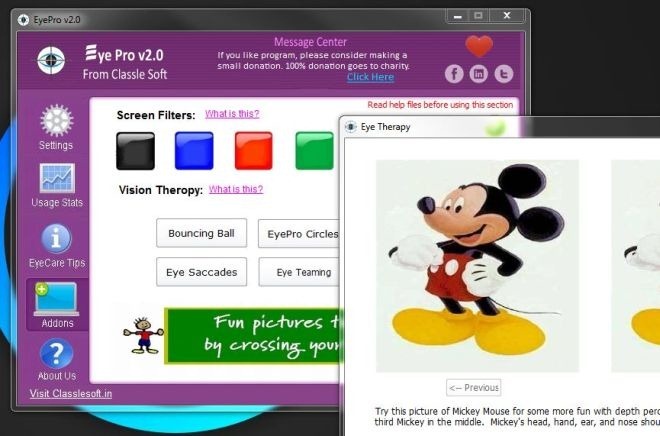The image size is (660, 436).
Task: Visit the Classlesoft.in link
Action: click(71, 393)
